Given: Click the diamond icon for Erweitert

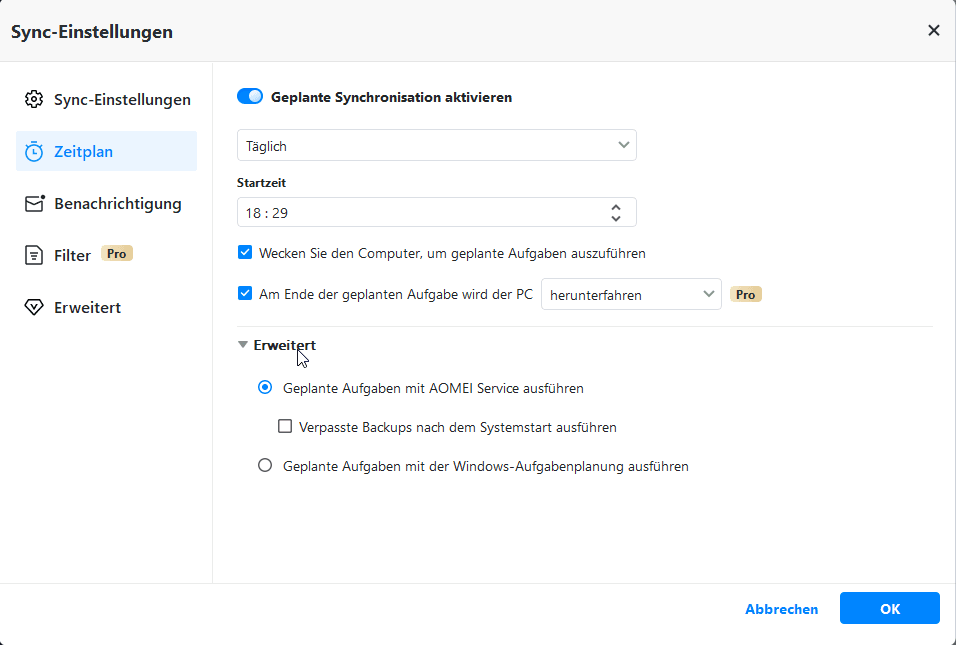Looking at the screenshot, I should click(34, 308).
